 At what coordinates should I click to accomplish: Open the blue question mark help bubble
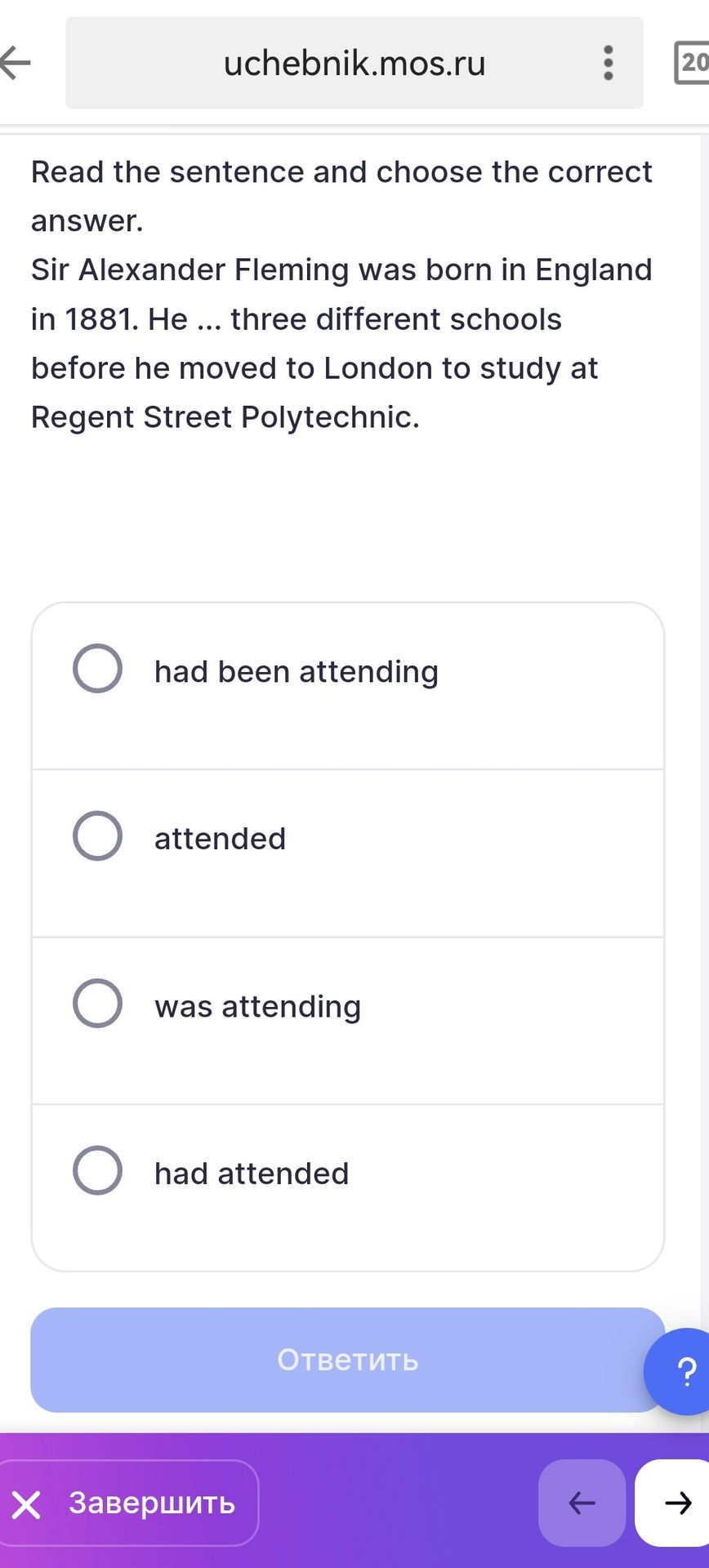pos(680,1371)
